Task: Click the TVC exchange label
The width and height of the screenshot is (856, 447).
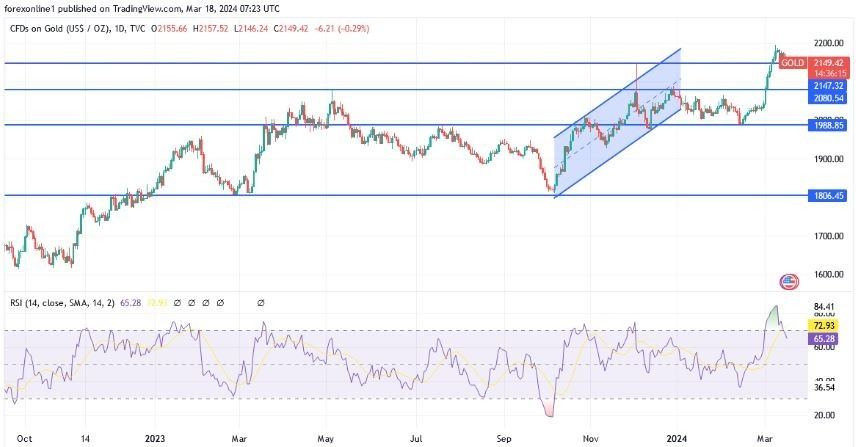Action: click(x=136, y=28)
